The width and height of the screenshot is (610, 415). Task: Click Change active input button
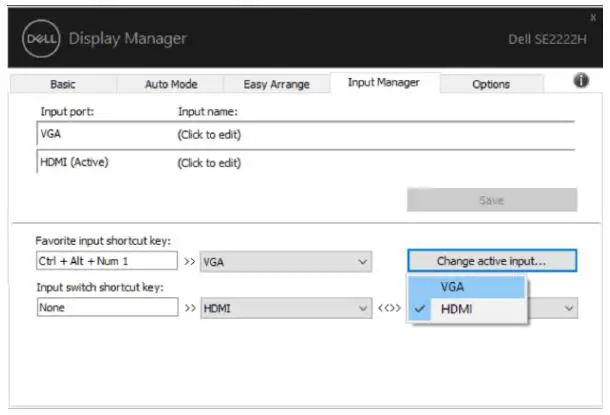click(x=492, y=261)
